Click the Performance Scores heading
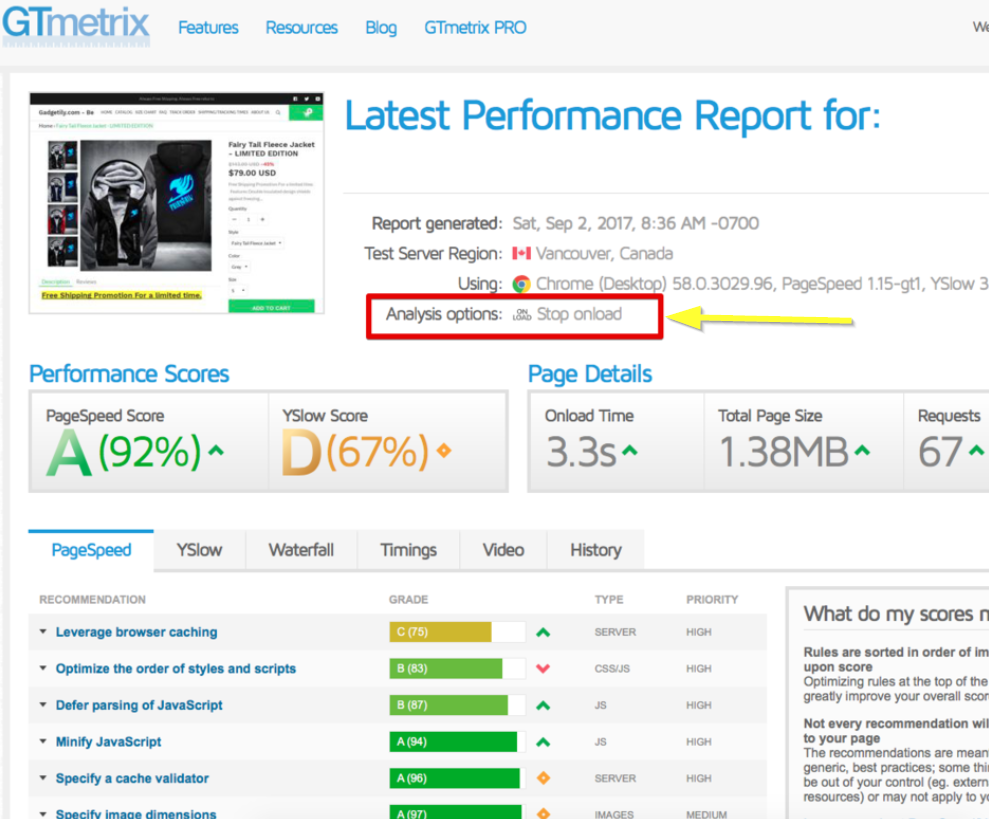 click(129, 374)
